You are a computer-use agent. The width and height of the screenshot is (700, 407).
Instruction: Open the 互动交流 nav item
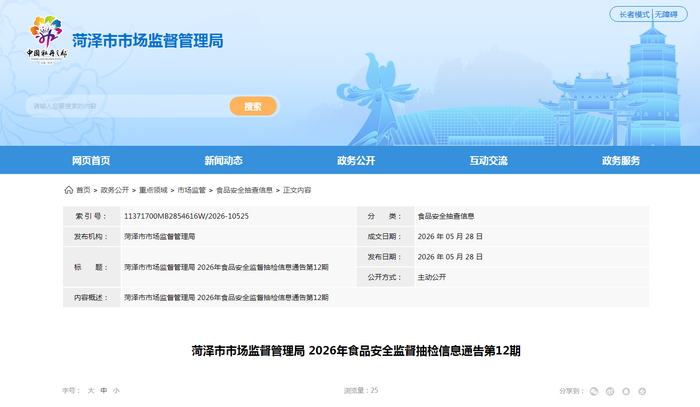coord(489,161)
